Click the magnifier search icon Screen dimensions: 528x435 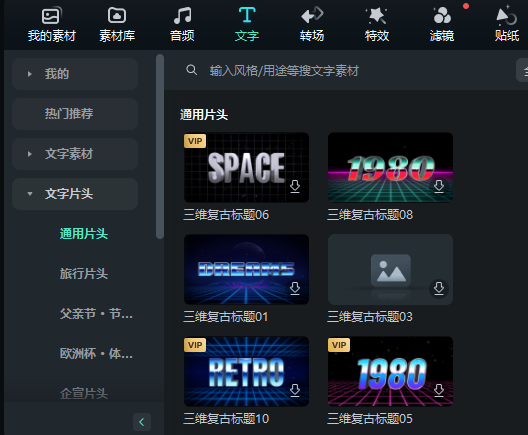(x=192, y=70)
